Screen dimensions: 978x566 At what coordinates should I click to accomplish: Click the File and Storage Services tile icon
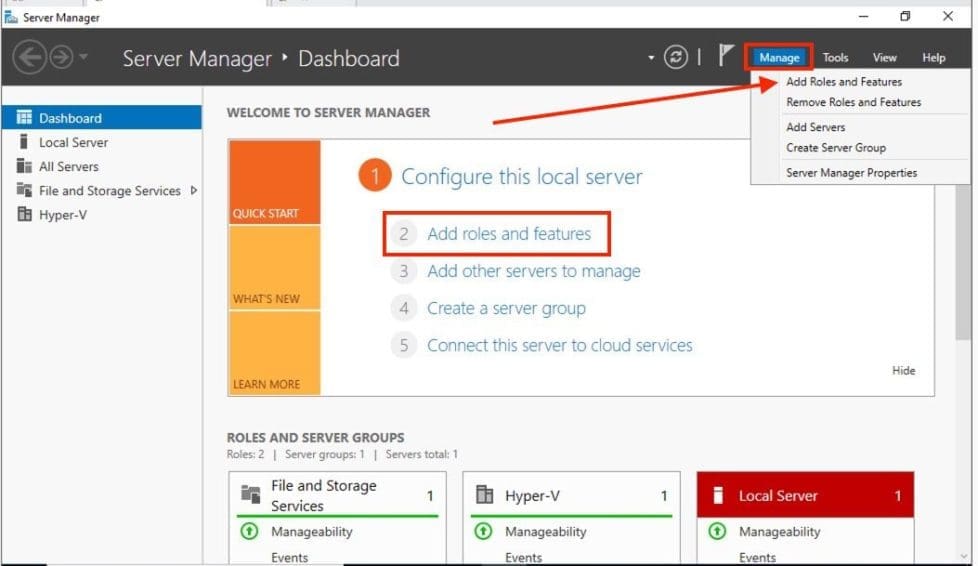coord(251,495)
